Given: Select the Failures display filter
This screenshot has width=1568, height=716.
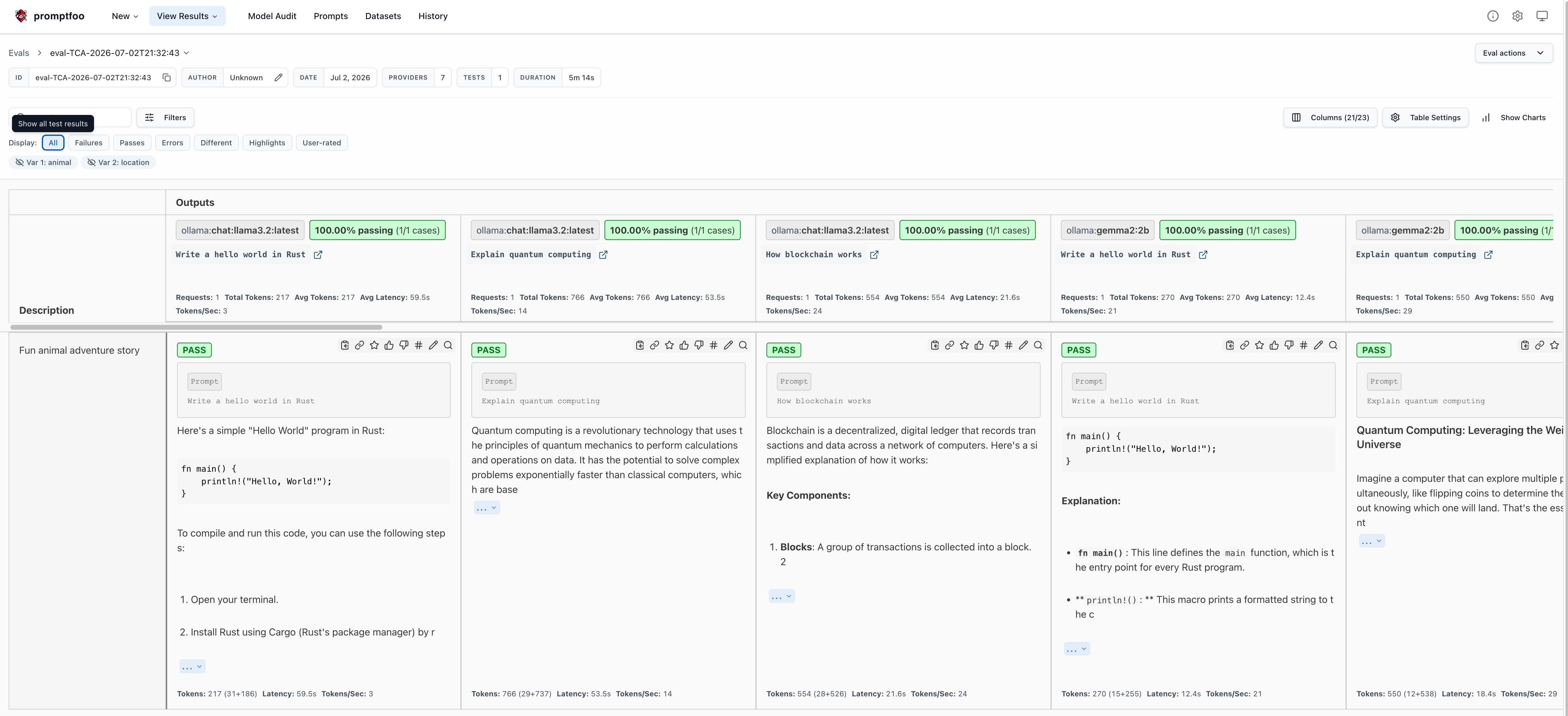Looking at the screenshot, I should pyautogui.click(x=88, y=143).
